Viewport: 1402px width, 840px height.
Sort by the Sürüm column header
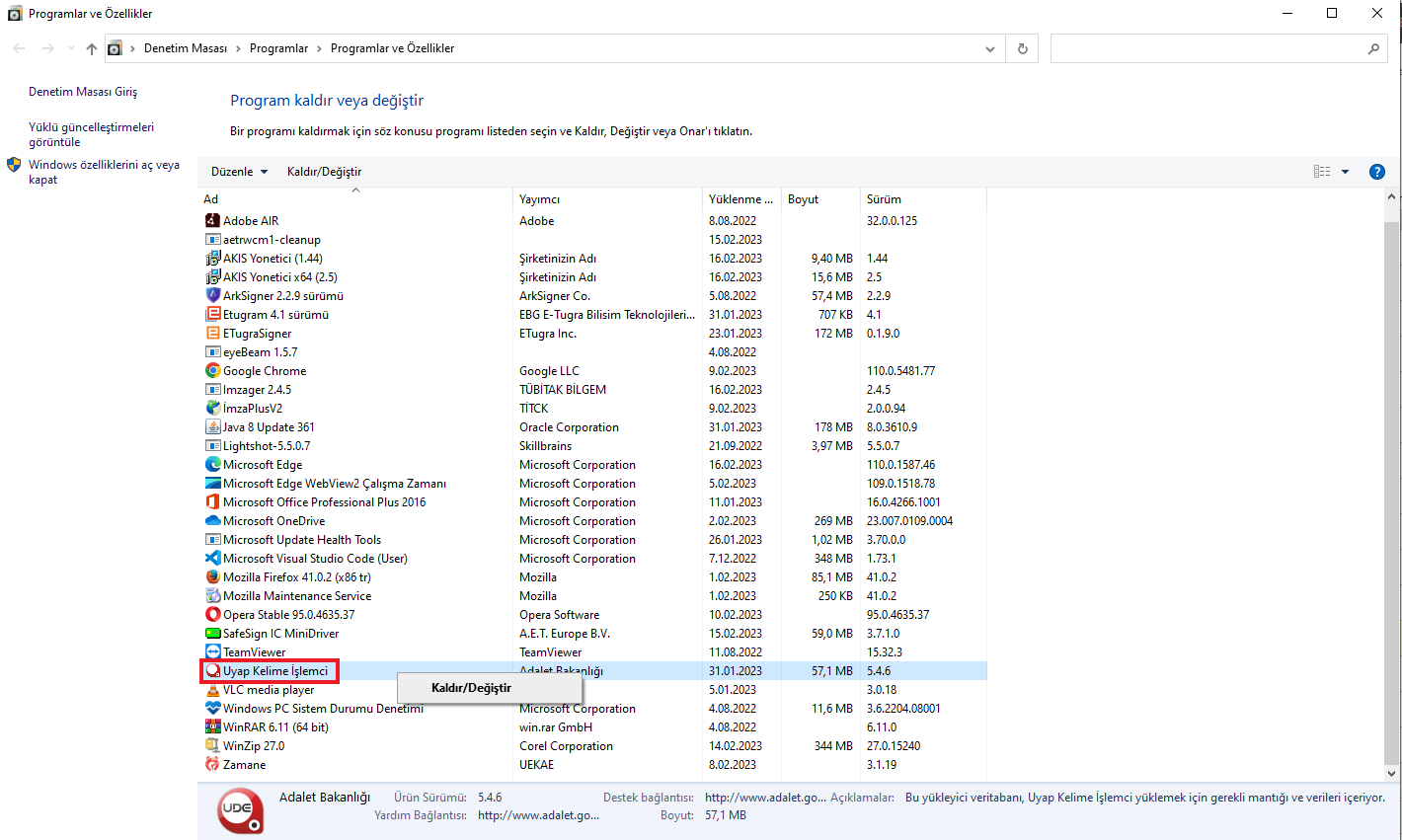pyautogui.click(x=923, y=199)
